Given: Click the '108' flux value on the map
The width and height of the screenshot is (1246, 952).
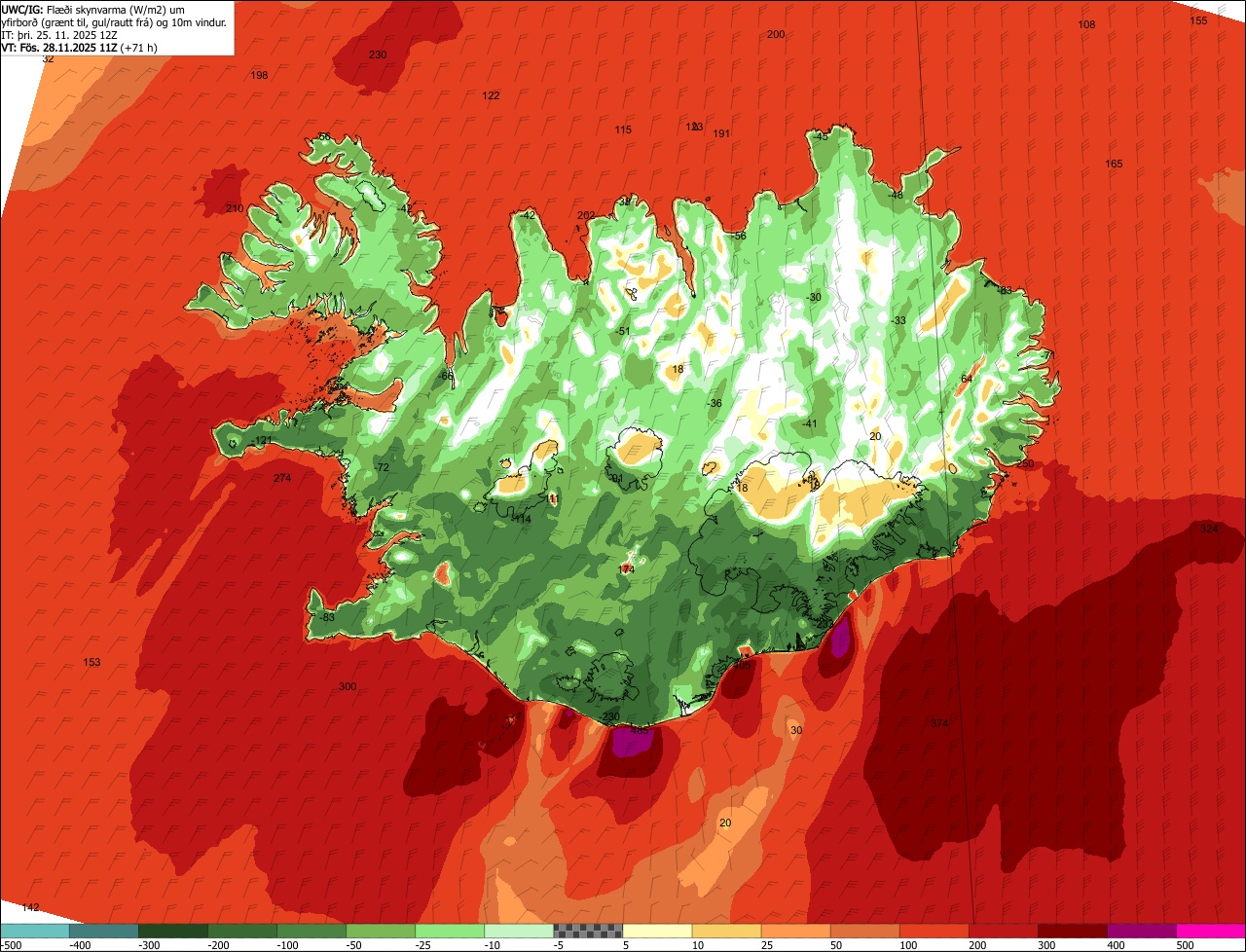Looking at the screenshot, I should (x=1087, y=24).
